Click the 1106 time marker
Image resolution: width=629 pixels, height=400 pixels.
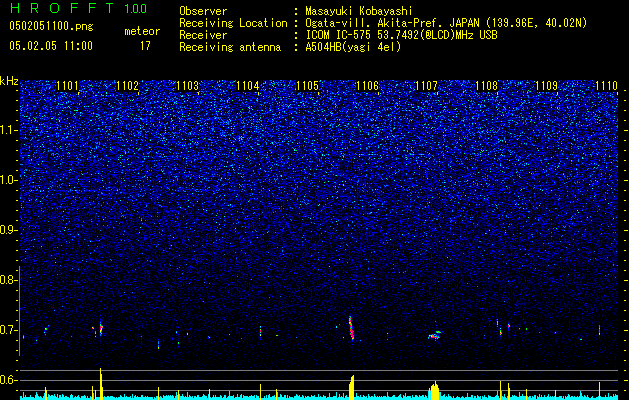(367, 86)
